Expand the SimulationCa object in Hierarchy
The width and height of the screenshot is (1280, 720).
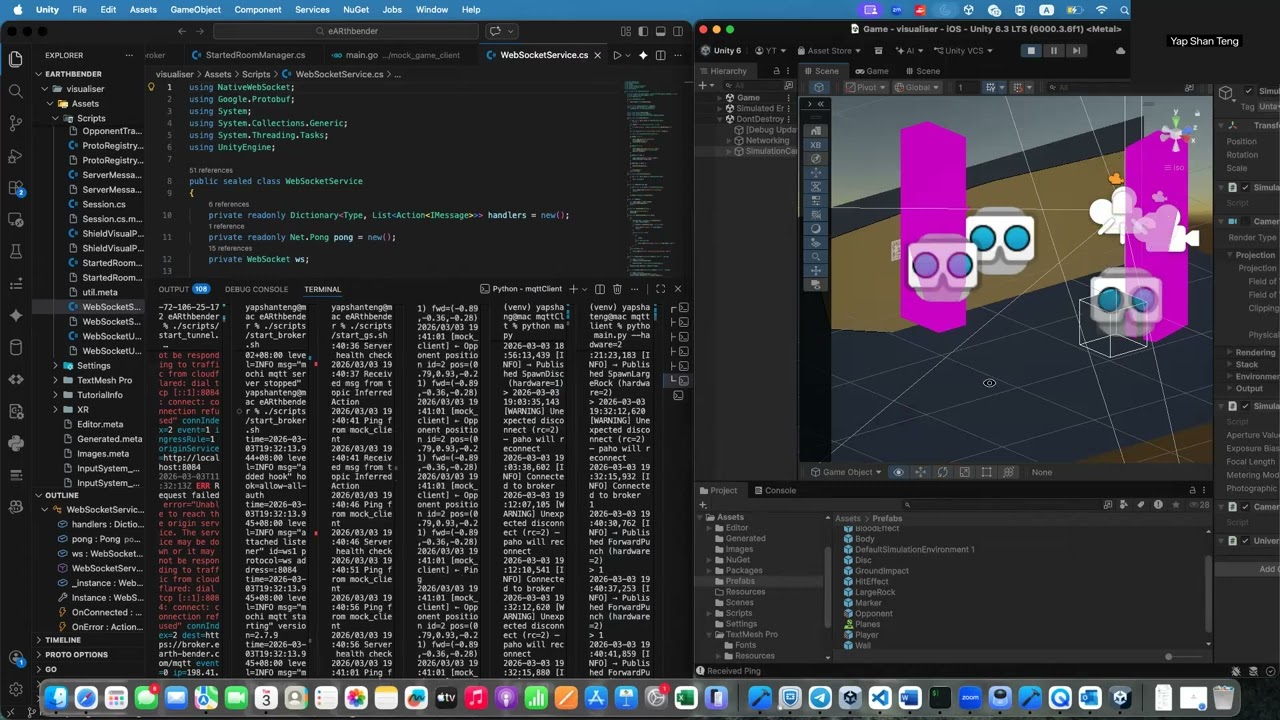(x=729, y=151)
